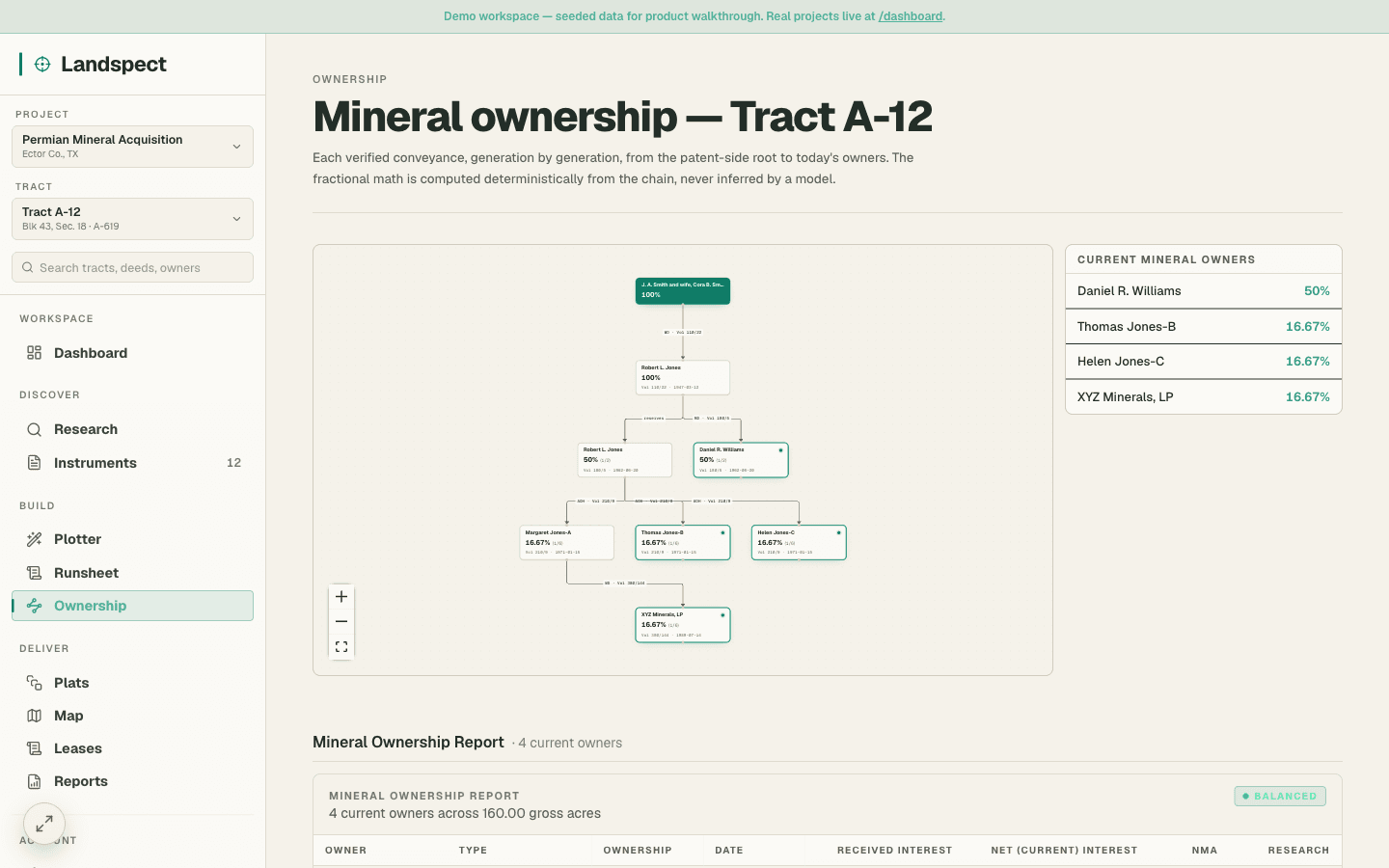
Task: Click the DATE column header
Action: coord(729,851)
